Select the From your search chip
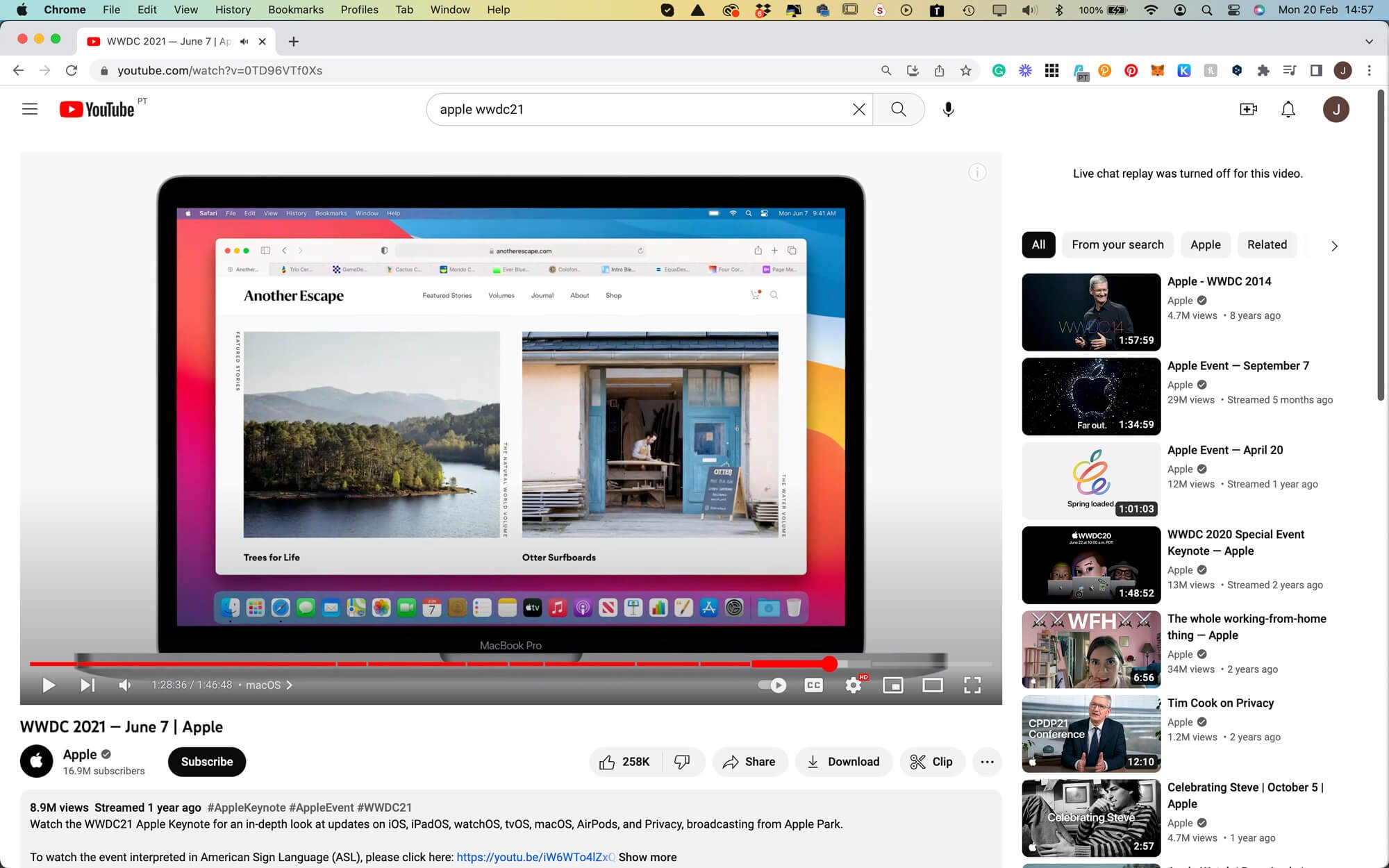The image size is (1389, 868). coord(1117,244)
